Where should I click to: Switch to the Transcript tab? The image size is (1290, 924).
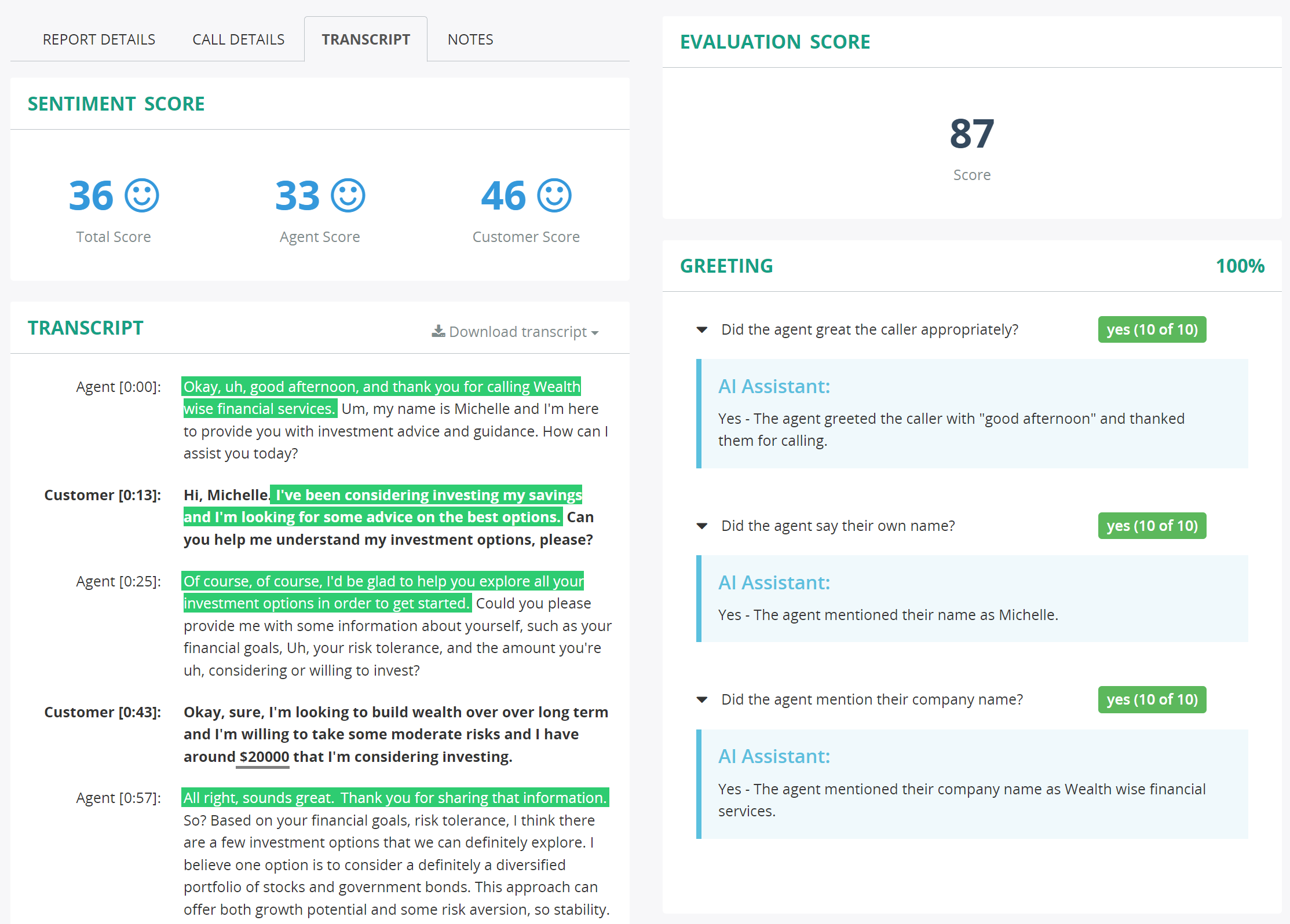click(x=366, y=39)
